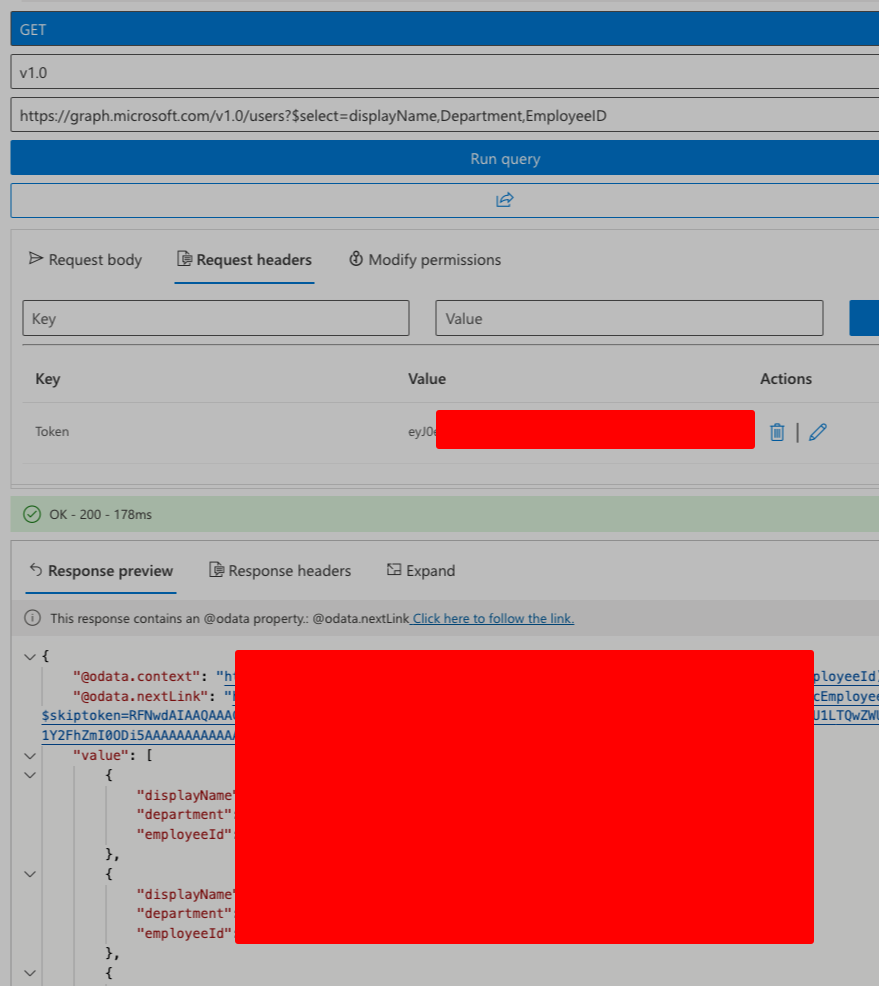This screenshot has width=879, height=986.
Task: Open the Modify permissions tab
Action: [x=426, y=260]
